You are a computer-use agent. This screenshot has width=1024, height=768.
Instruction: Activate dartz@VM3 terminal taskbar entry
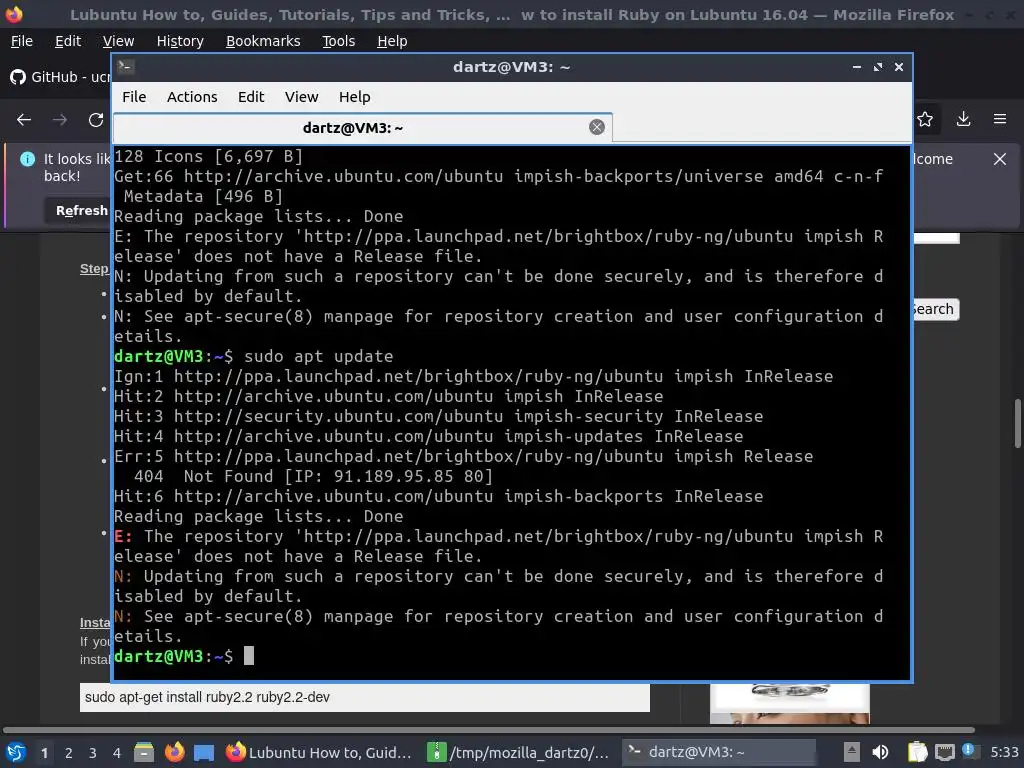point(718,752)
